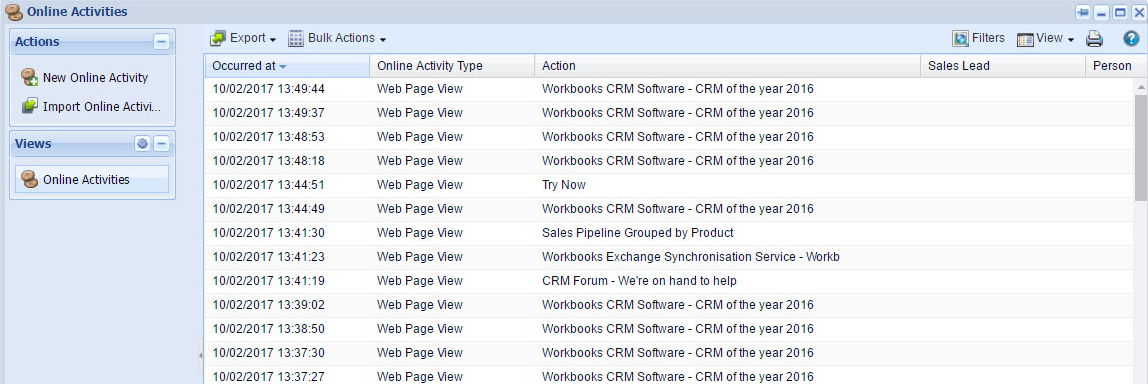
Task: Print the list with printer icon
Action: pos(1094,39)
